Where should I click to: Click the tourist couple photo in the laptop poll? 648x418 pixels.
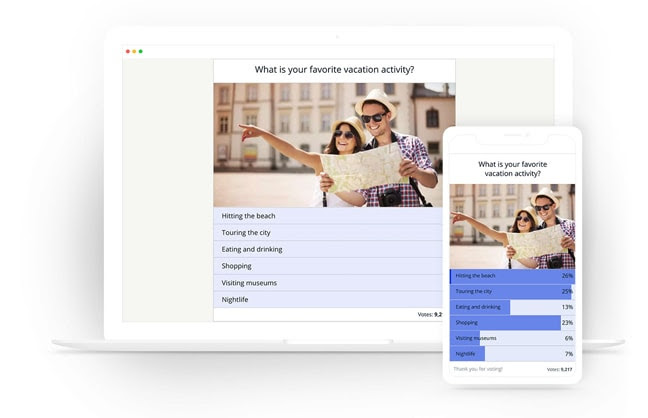pyautogui.click(x=334, y=144)
